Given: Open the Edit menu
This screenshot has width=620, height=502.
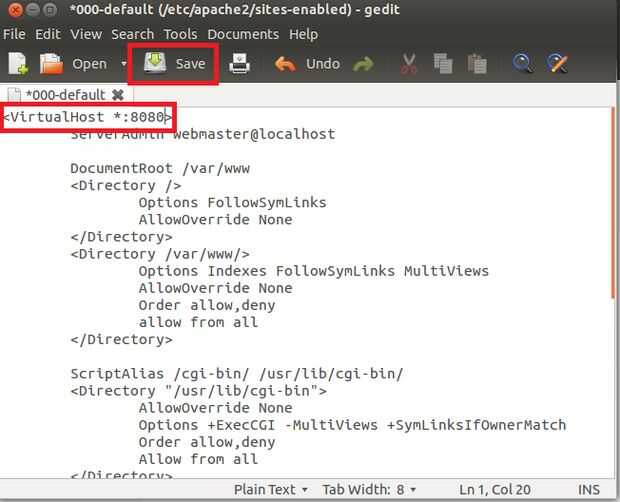Looking at the screenshot, I should tap(48, 34).
